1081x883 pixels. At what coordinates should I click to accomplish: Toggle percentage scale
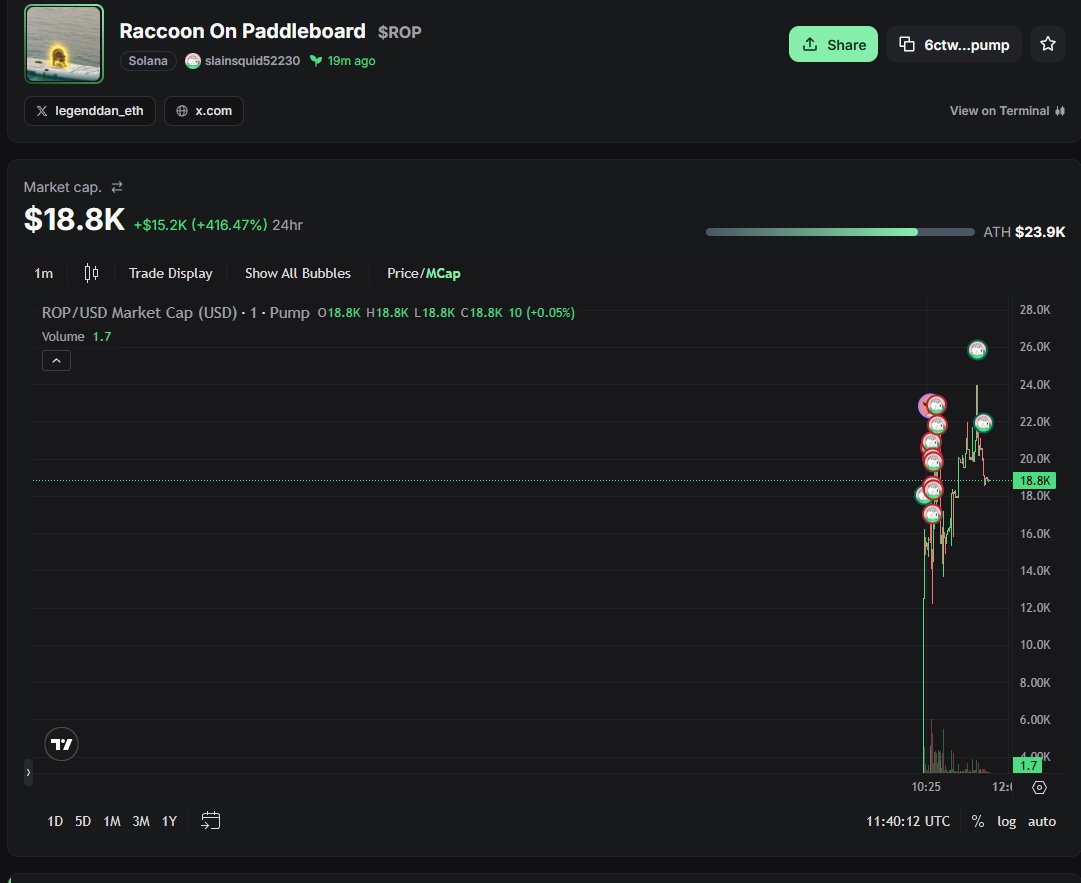point(978,821)
